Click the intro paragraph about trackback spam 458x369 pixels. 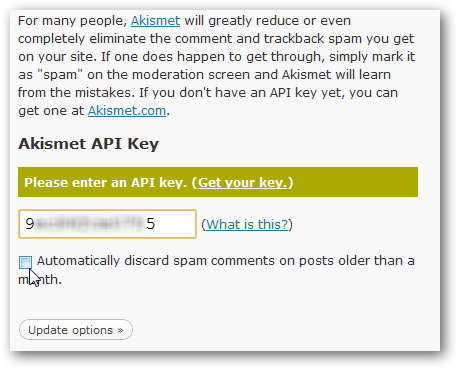coord(217,66)
